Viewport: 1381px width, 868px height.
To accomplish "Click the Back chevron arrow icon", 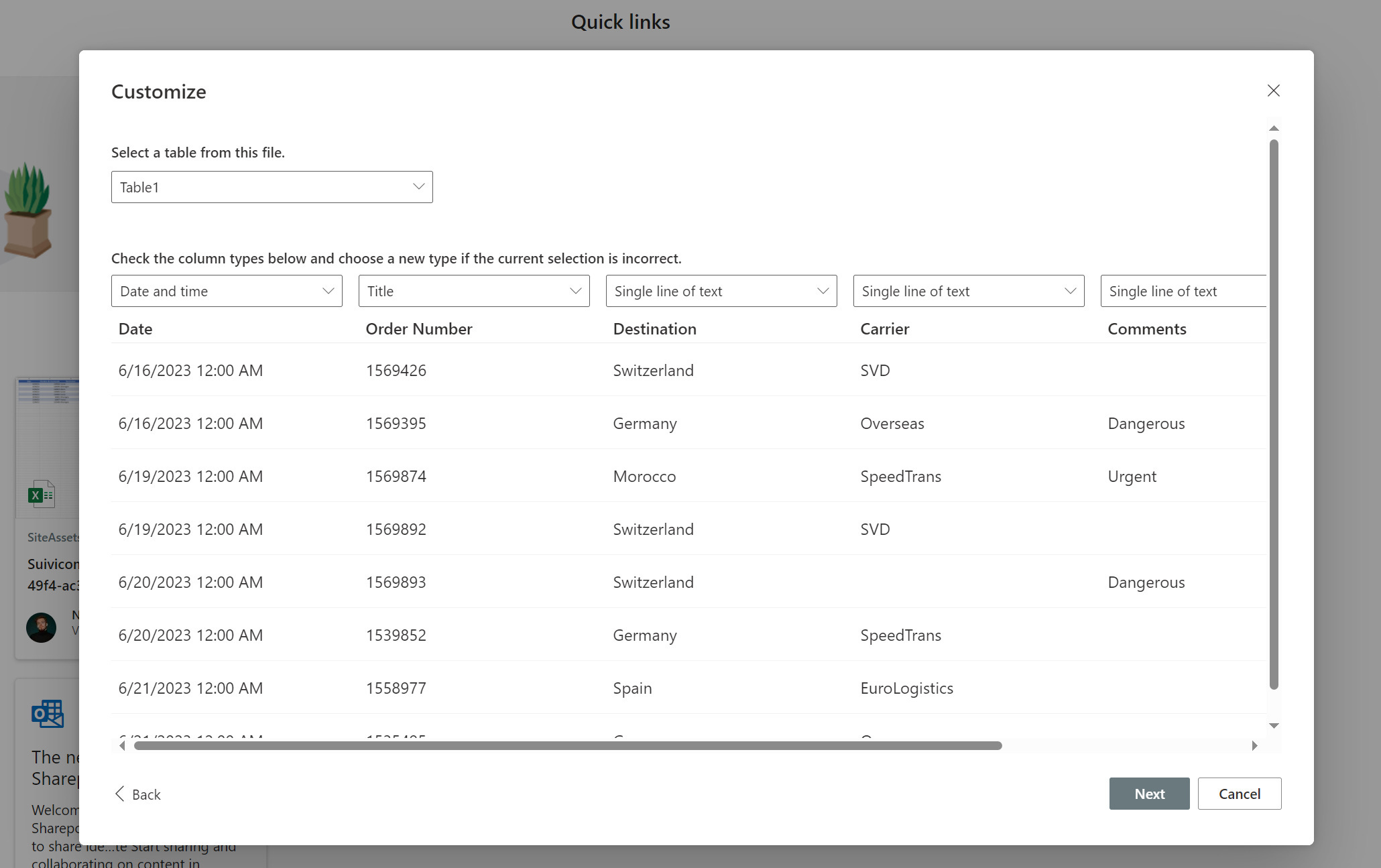I will click(120, 794).
